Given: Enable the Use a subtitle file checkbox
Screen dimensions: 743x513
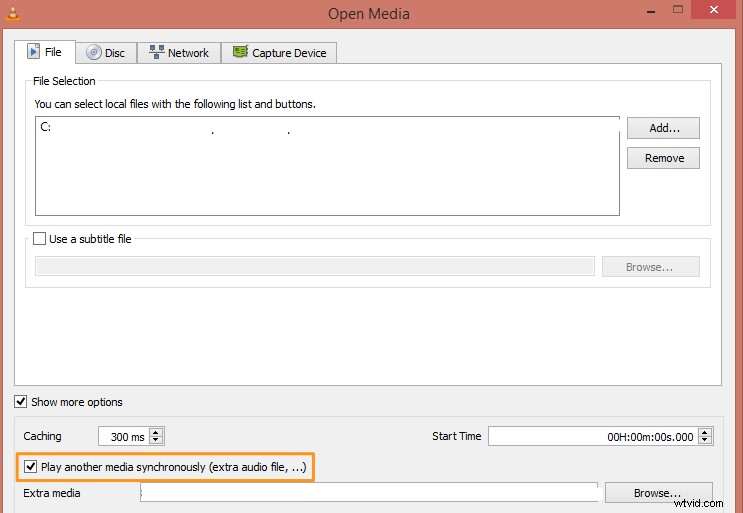Looking at the screenshot, I should (x=40, y=239).
